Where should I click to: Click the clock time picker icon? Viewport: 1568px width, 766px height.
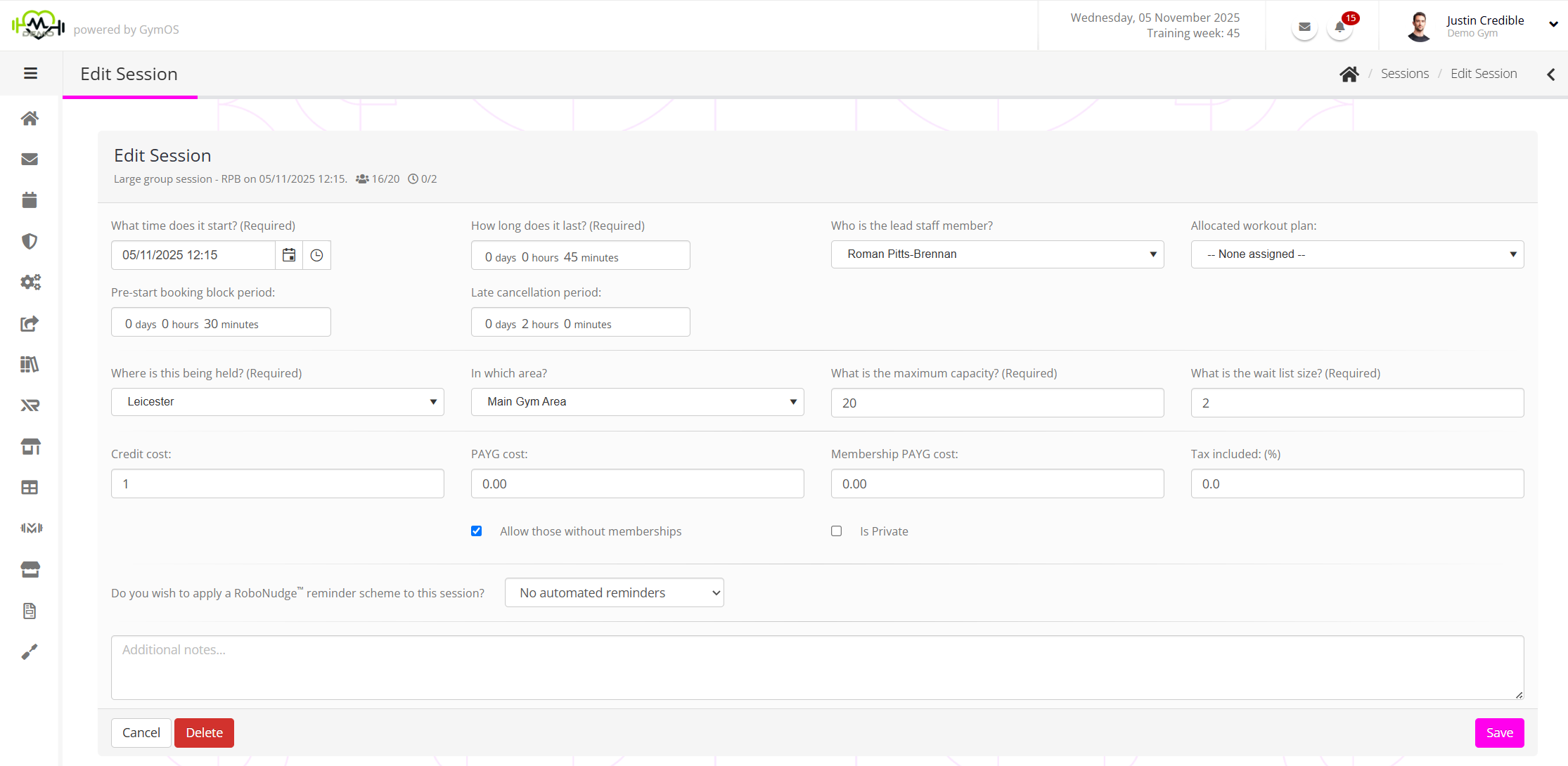[316, 255]
